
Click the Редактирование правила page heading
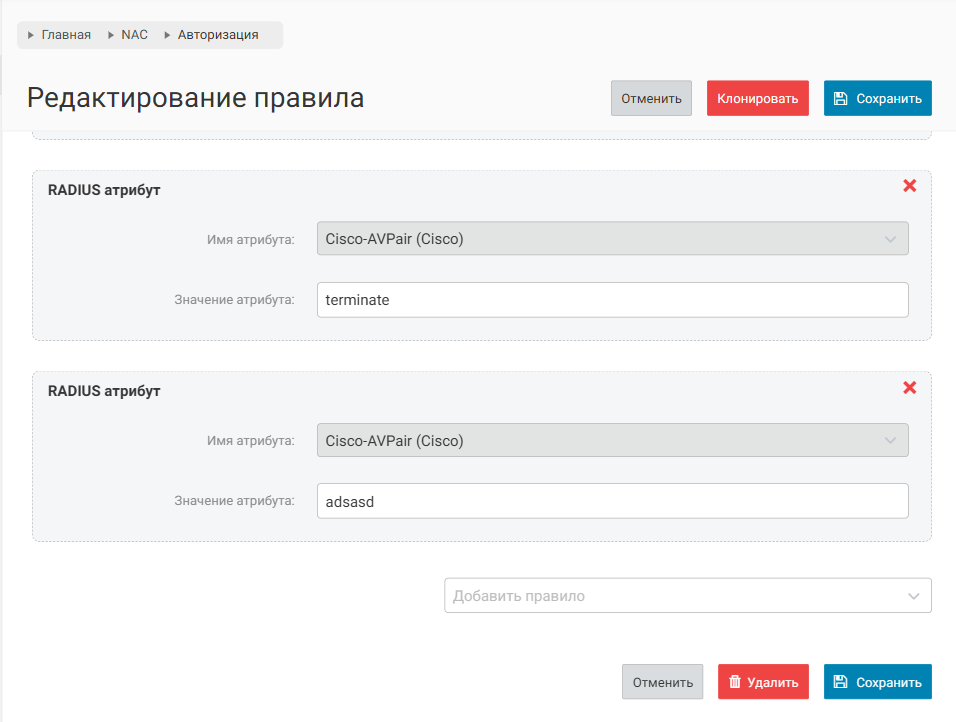(x=195, y=98)
